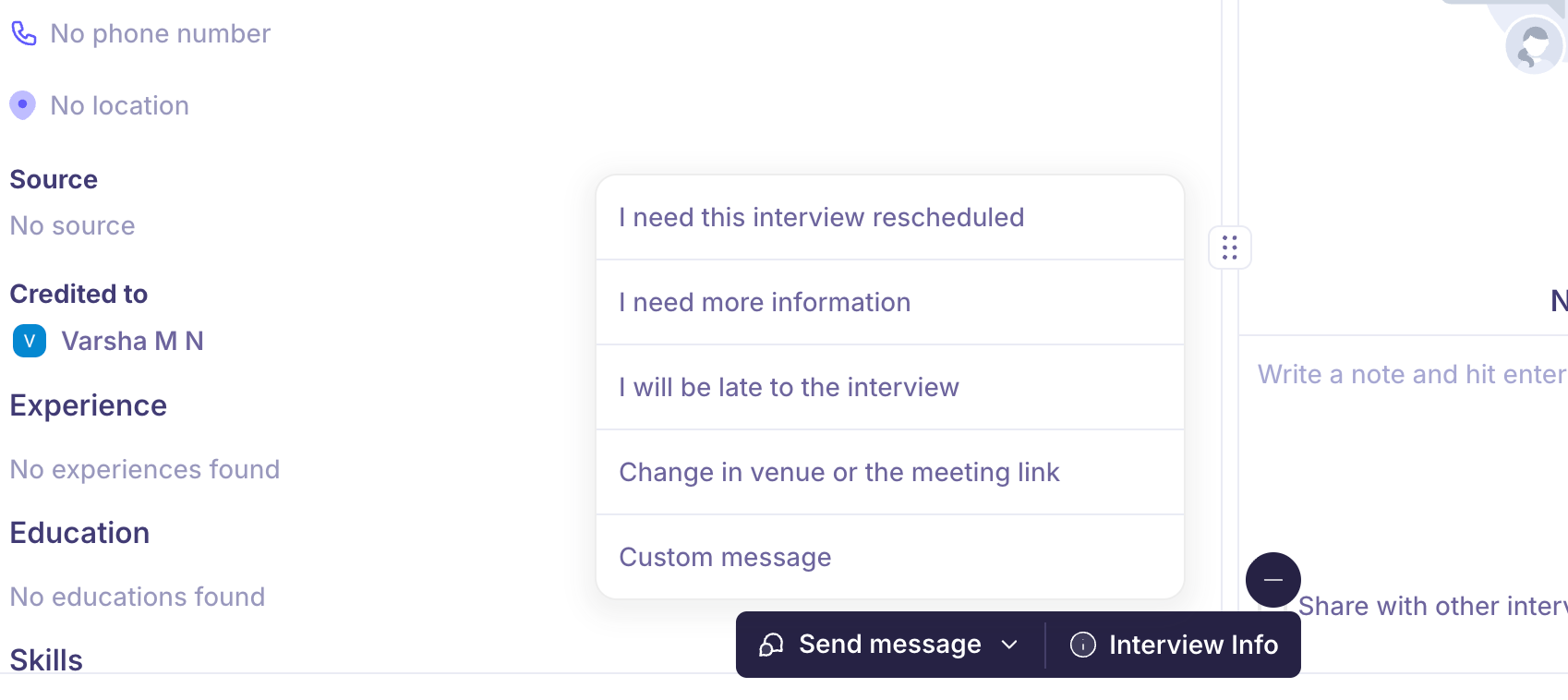The height and width of the screenshot is (700, 1568).
Task: Click the dark minus collapse button
Action: coord(1272,580)
